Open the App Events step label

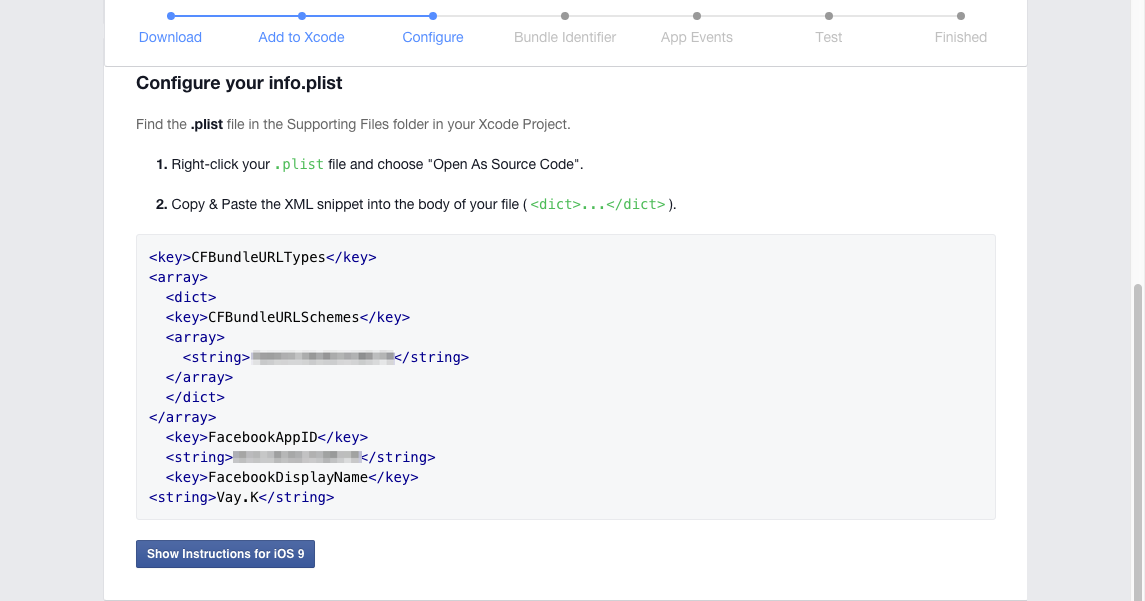click(x=697, y=37)
